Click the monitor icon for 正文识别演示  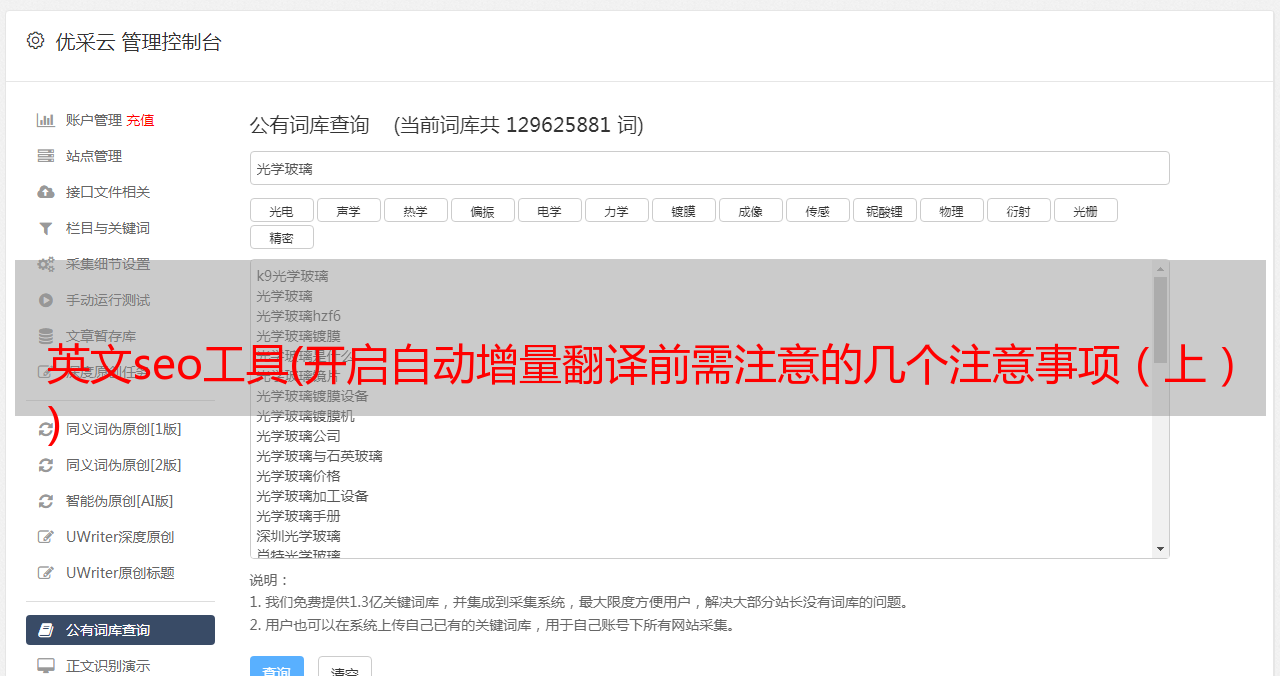pos(46,665)
